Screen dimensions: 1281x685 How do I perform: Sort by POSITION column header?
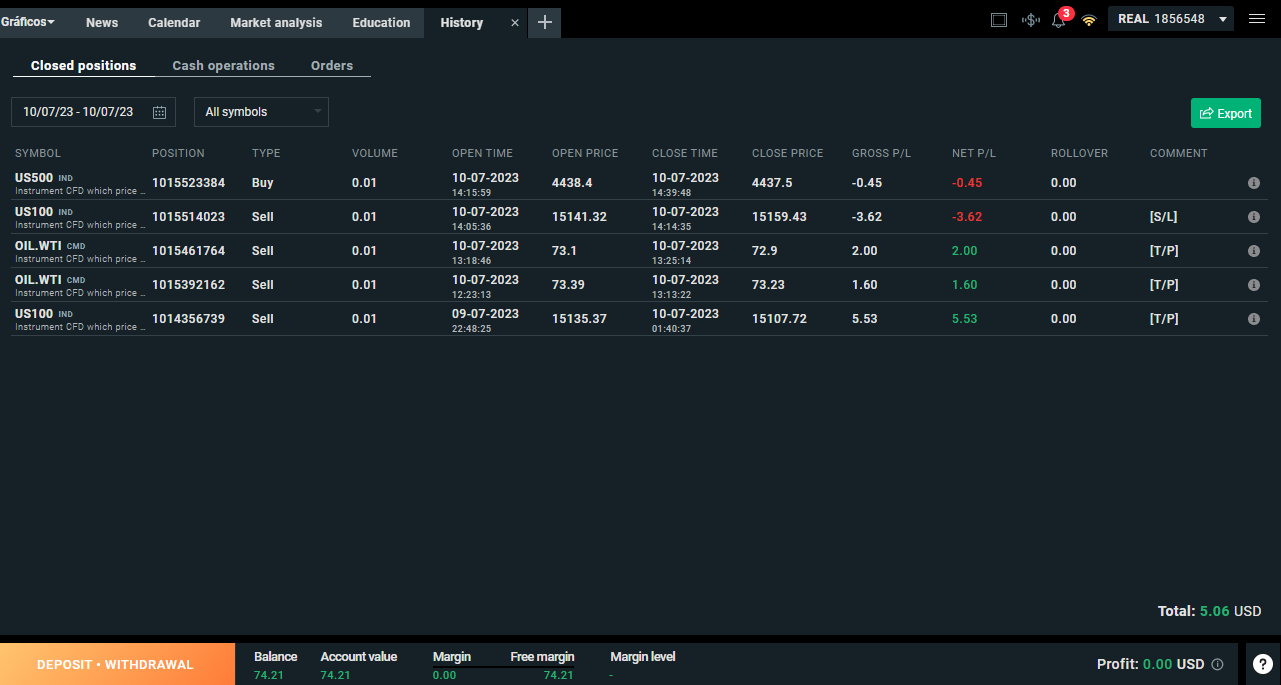click(178, 153)
